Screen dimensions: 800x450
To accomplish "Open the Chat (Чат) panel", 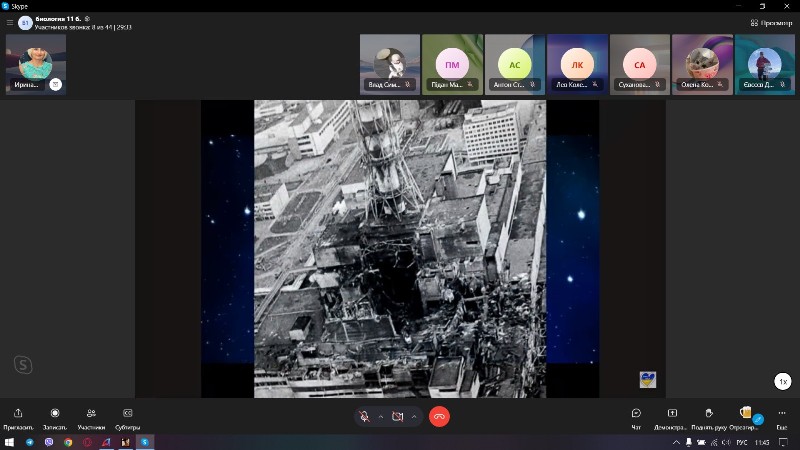I will coord(636,413).
